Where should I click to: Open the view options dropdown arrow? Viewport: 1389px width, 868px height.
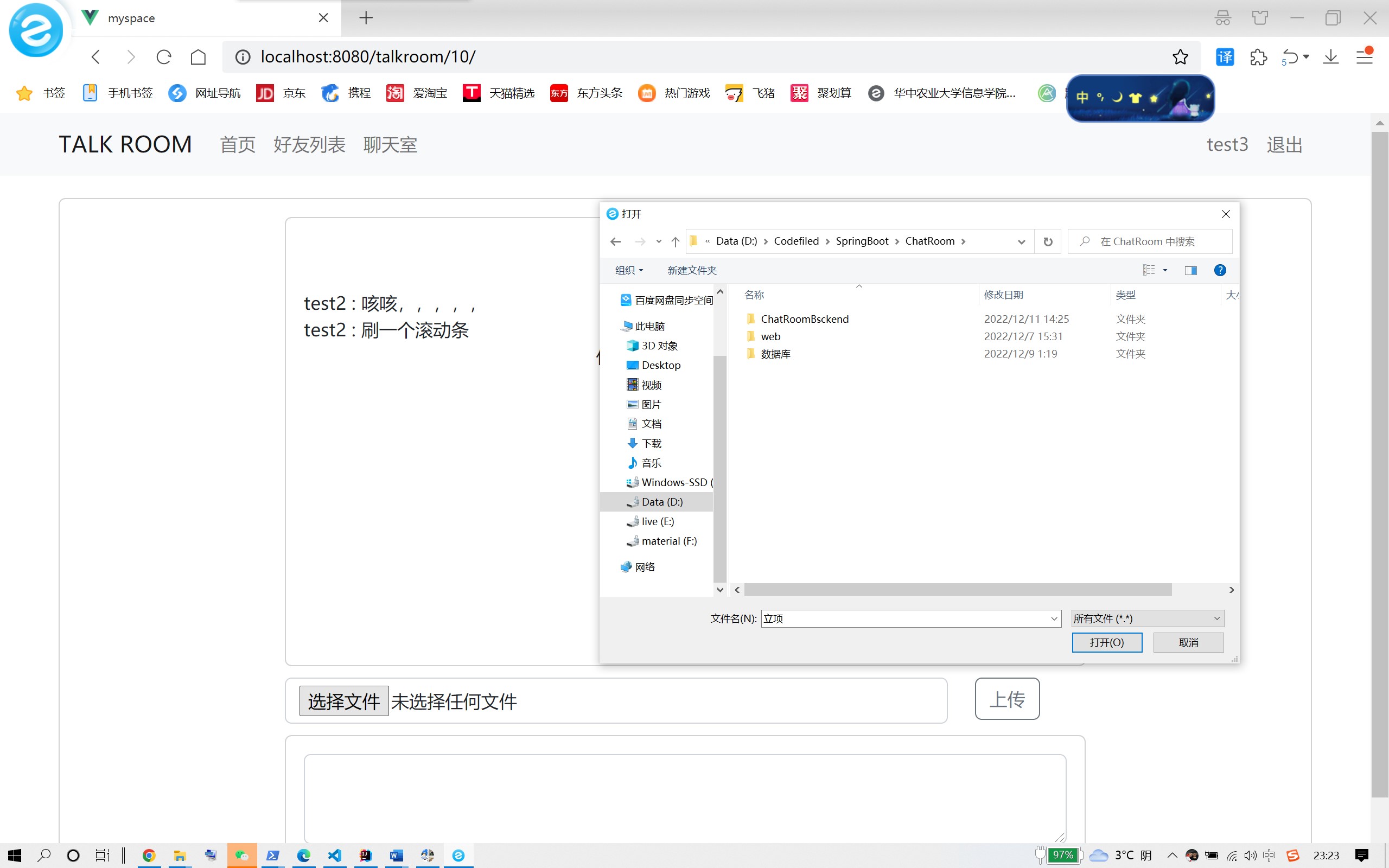click(x=1165, y=270)
